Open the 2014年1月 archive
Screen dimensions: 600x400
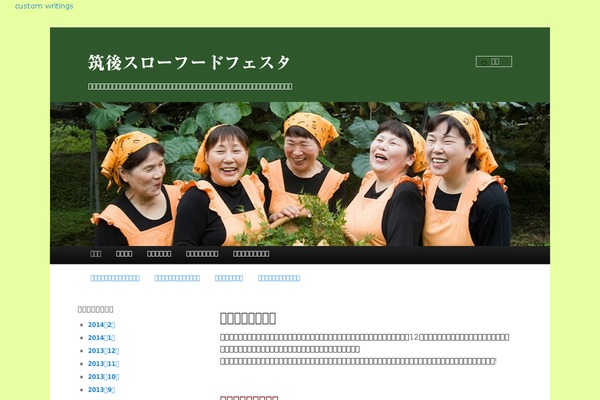coord(101,338)
